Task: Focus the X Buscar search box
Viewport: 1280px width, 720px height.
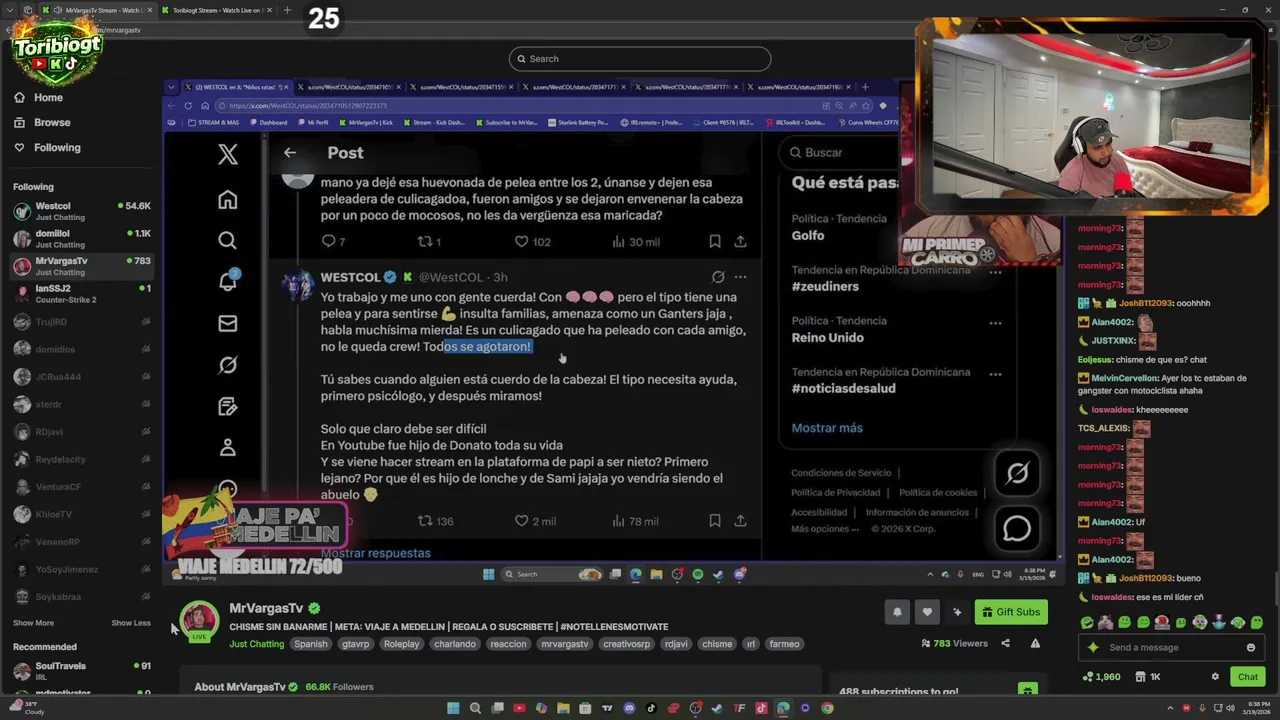Action: (x=840, y=153)
